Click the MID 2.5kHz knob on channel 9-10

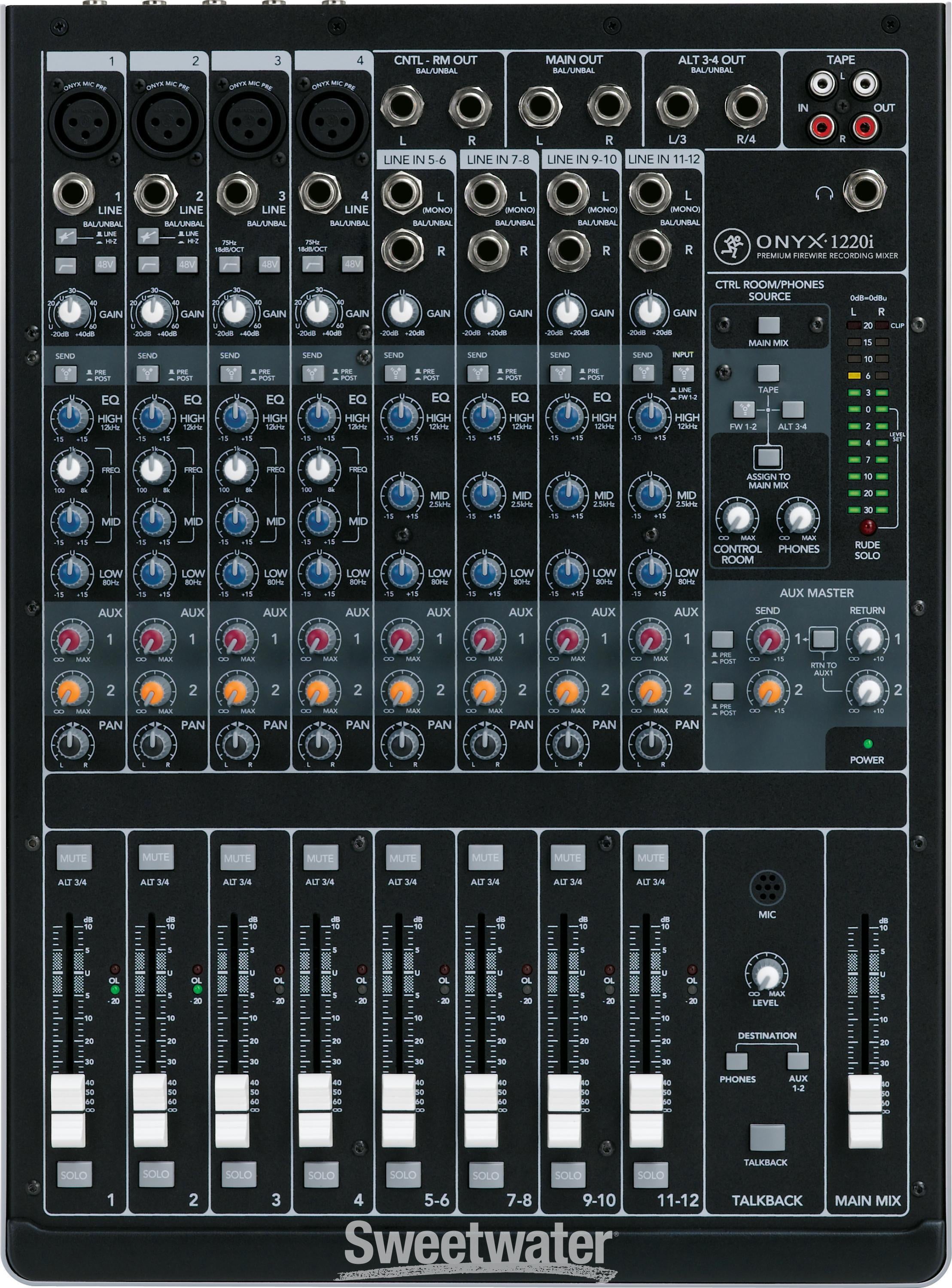567,495
